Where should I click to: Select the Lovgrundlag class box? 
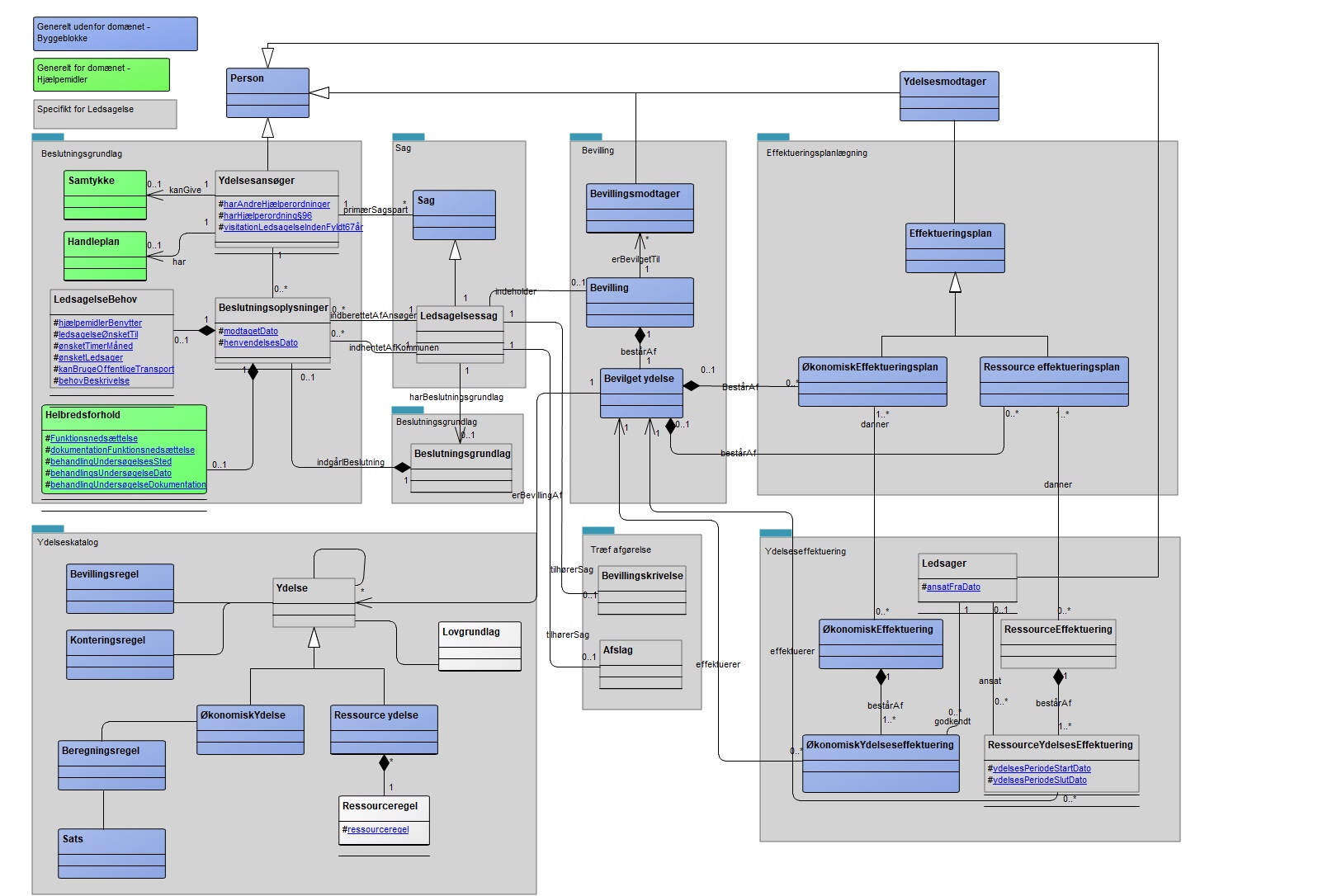pos(480,647)
